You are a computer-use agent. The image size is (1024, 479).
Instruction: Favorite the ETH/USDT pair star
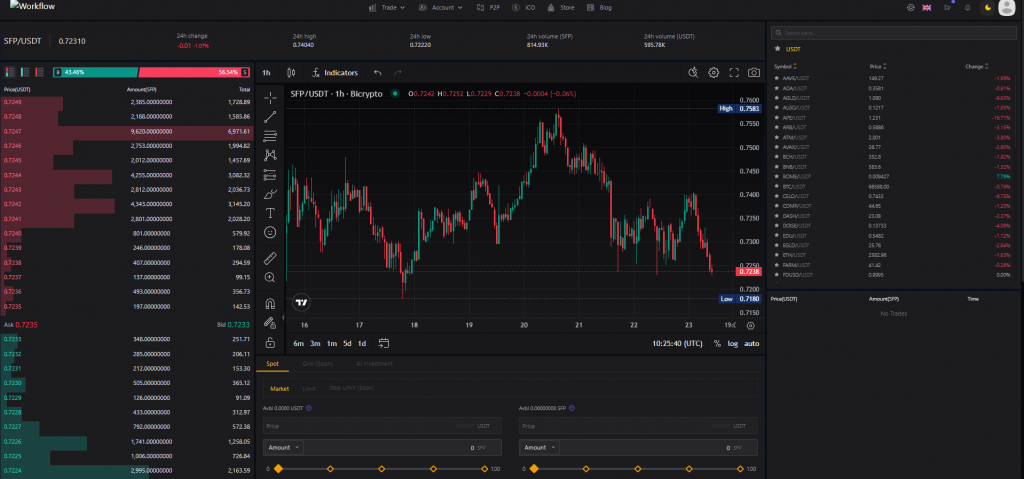(777, 255)
